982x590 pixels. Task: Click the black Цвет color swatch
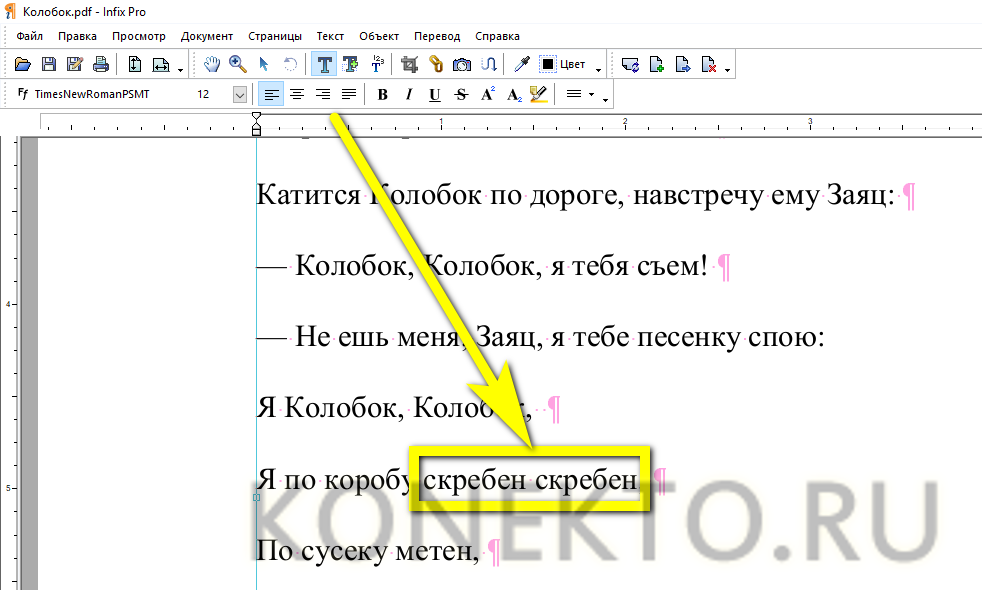548,64
